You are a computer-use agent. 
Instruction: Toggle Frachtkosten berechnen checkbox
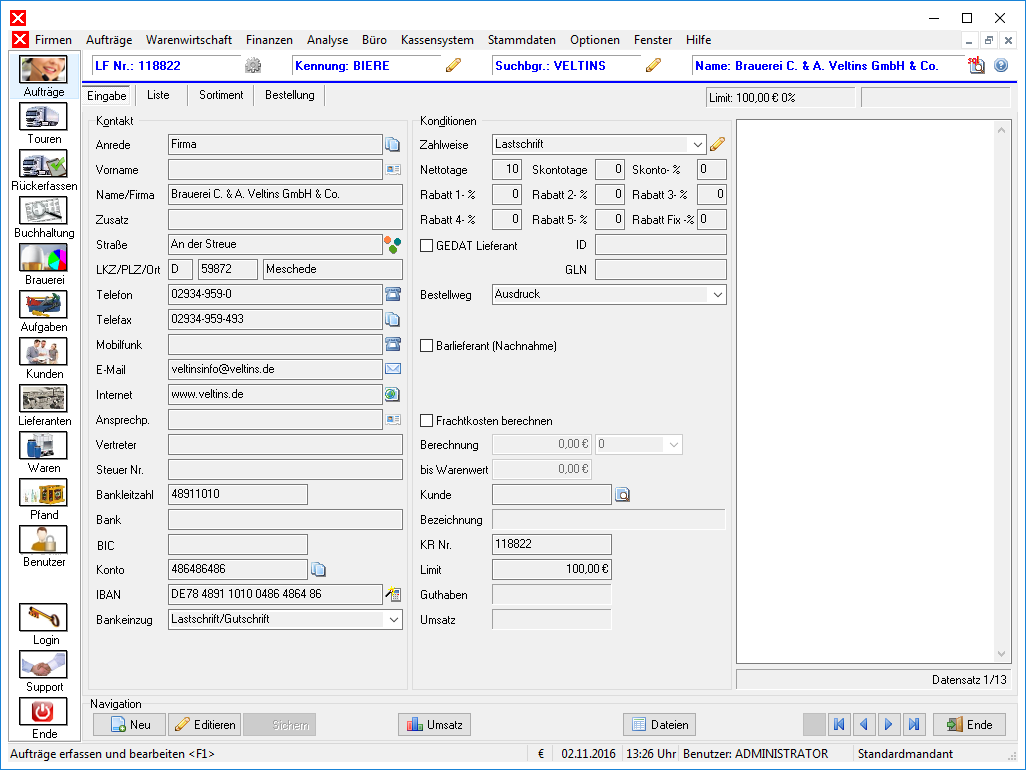coord(427,421)
